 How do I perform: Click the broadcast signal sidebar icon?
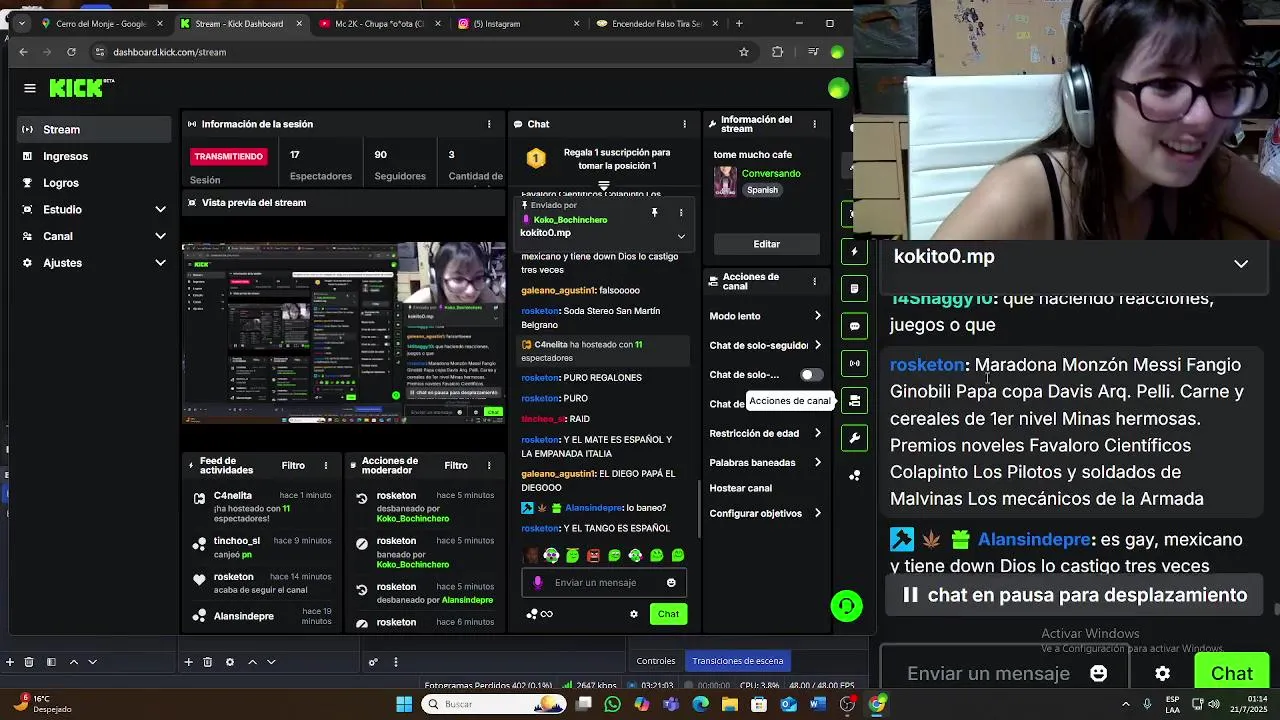[x=854, y=363]
